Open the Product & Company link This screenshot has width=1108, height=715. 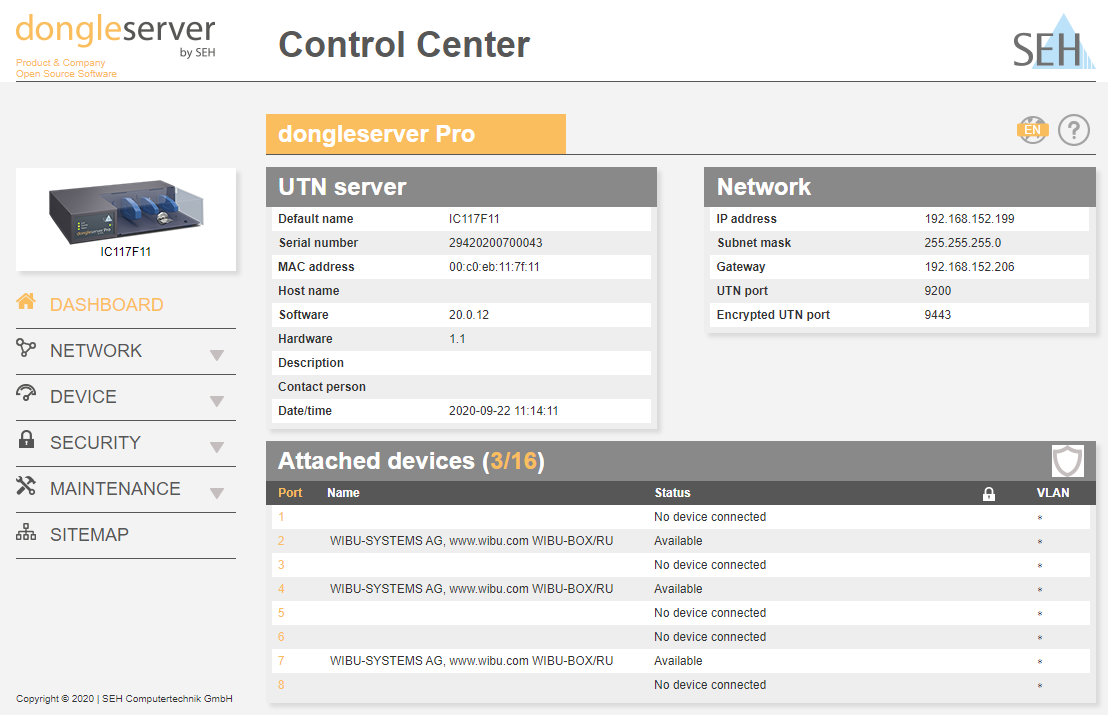click(x=60, y=63)
